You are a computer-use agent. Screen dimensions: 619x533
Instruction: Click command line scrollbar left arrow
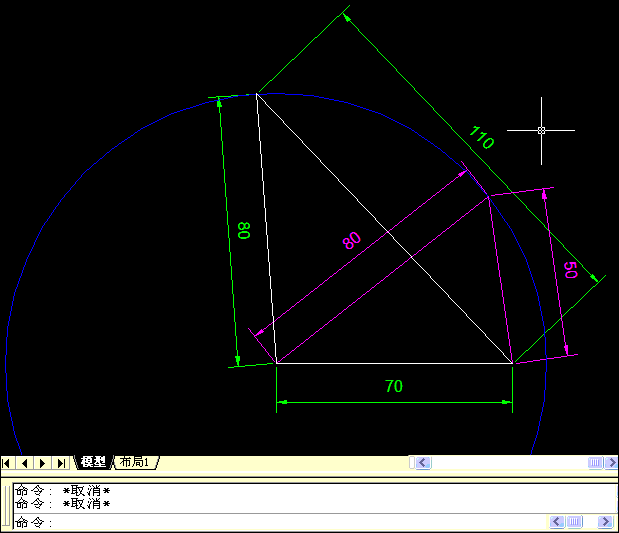point(557,522)
